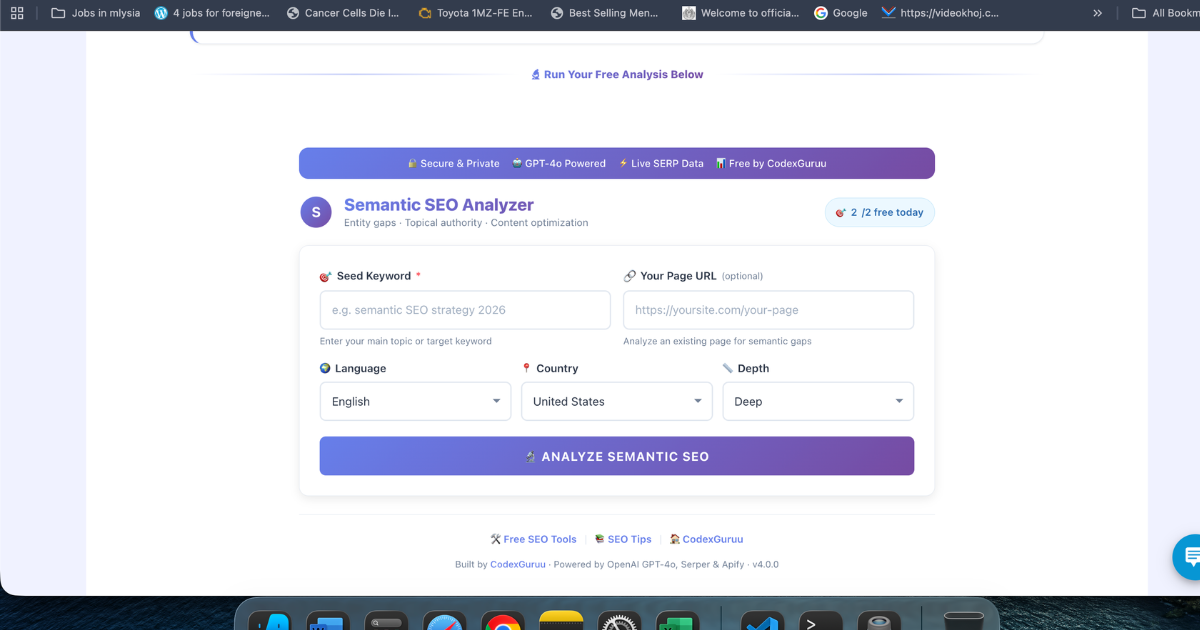Open the Apps grid icon in bookmarks bar

[x=17, y=13]
